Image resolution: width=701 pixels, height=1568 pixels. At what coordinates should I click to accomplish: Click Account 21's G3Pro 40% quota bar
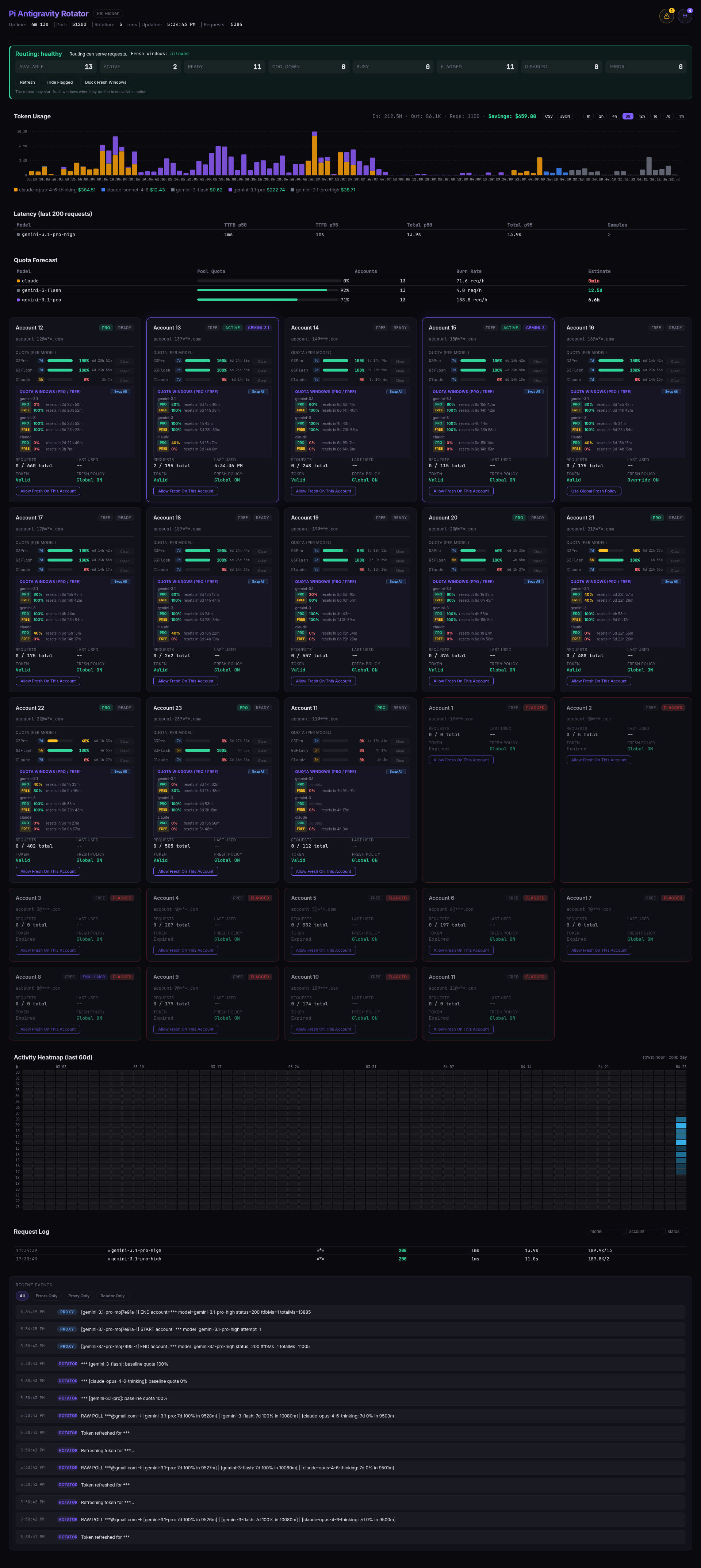[611, 550]
